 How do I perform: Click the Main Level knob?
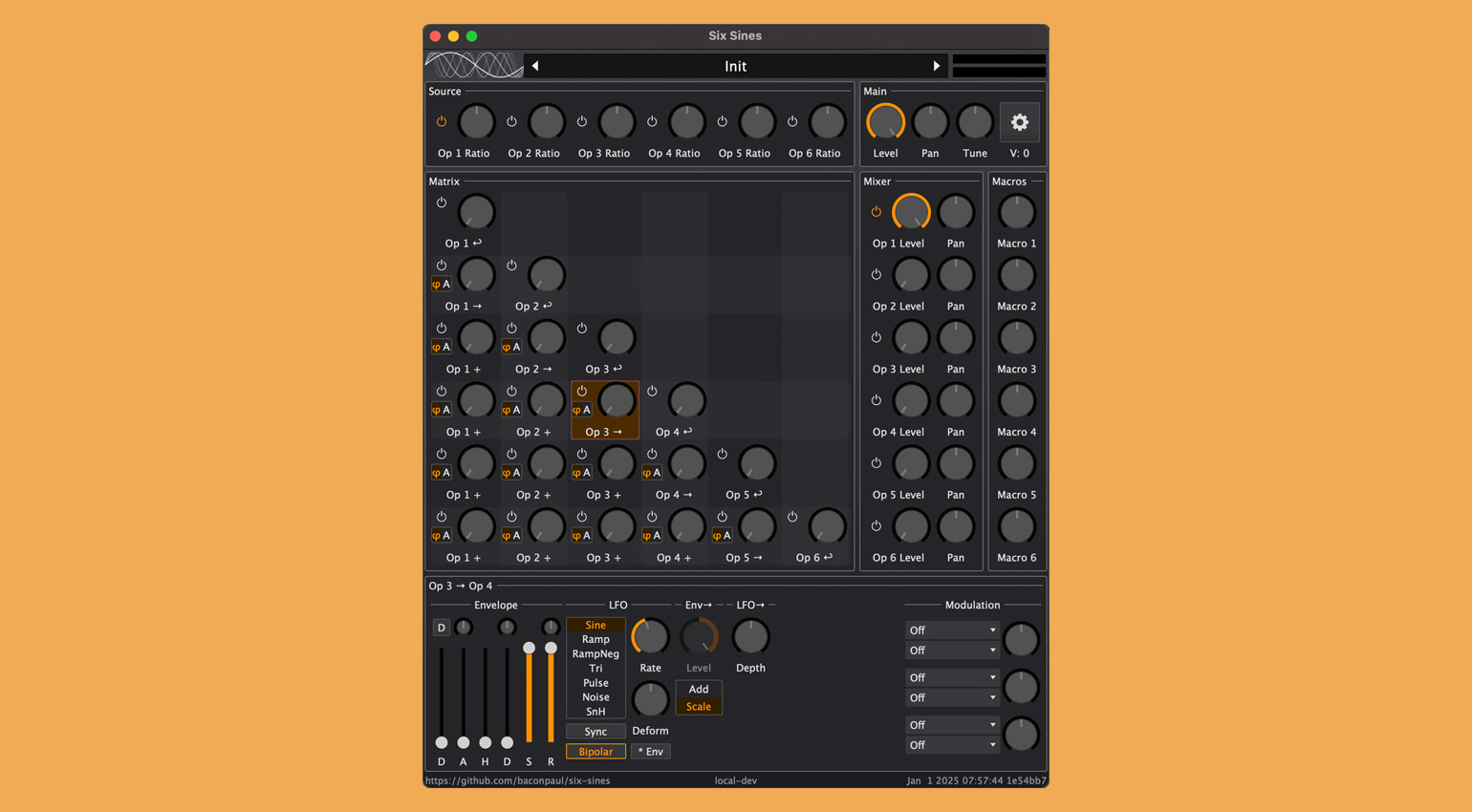(885, 122)
